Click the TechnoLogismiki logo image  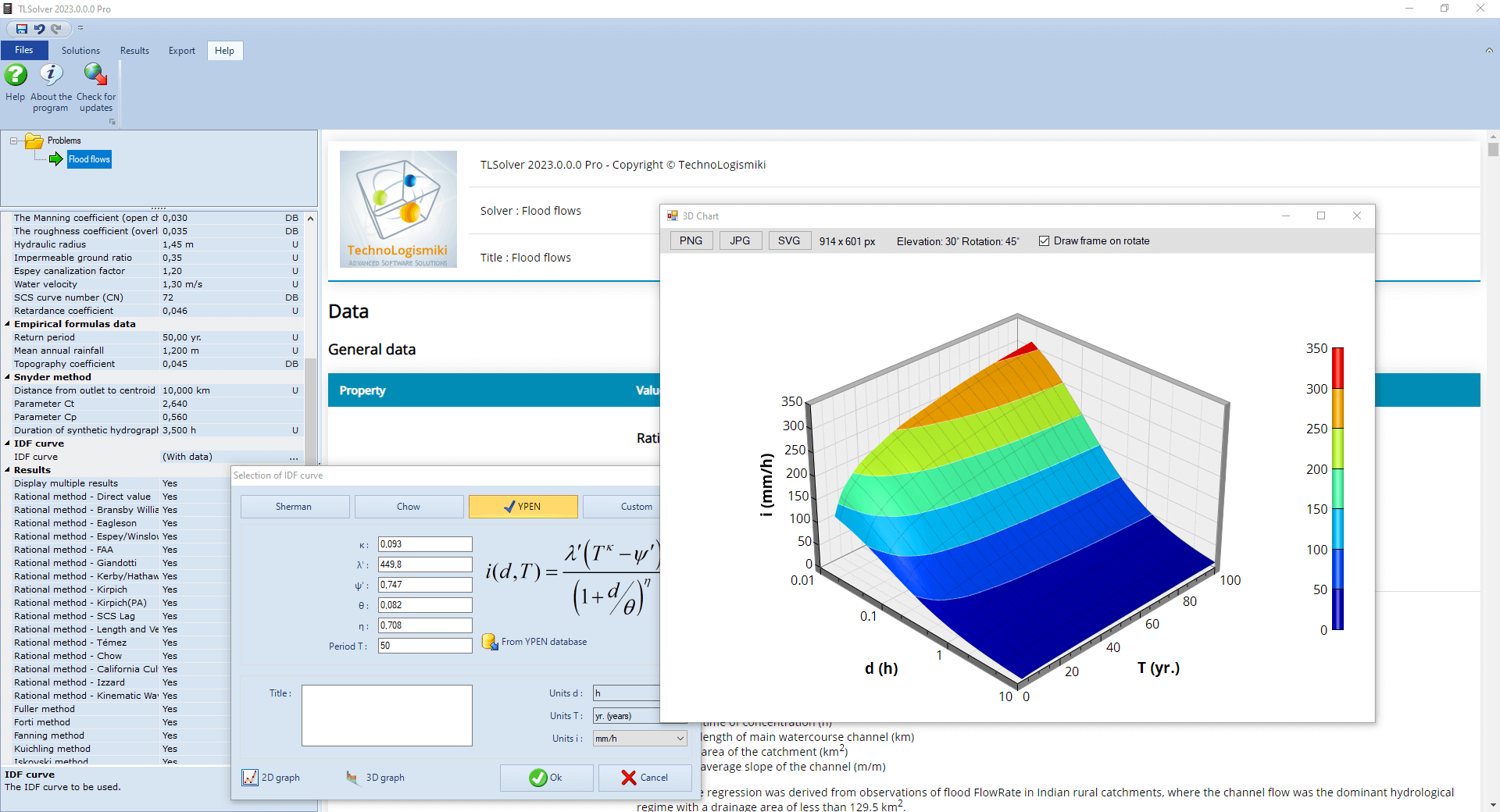(x=398, y=209)
